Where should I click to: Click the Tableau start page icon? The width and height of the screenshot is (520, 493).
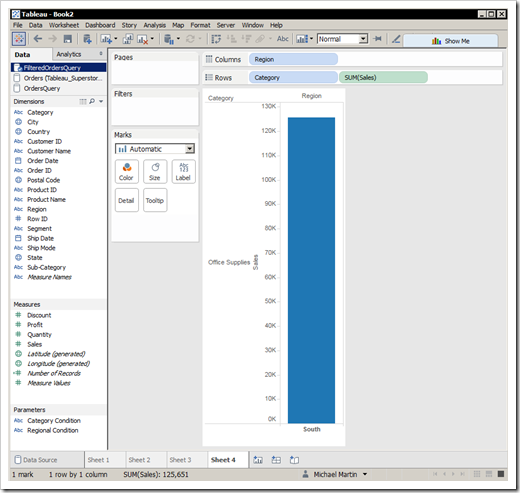pos(19,39)
